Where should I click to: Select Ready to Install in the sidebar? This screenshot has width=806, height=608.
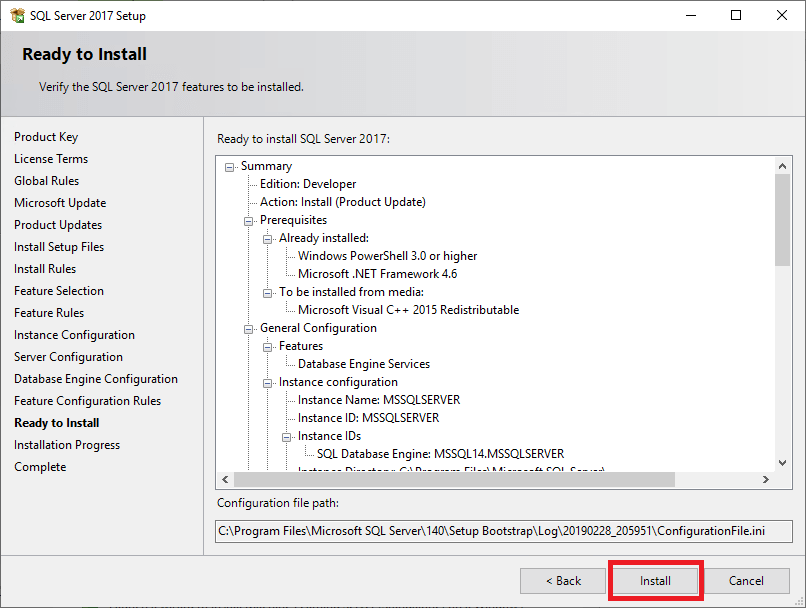[x=57, y=423]
